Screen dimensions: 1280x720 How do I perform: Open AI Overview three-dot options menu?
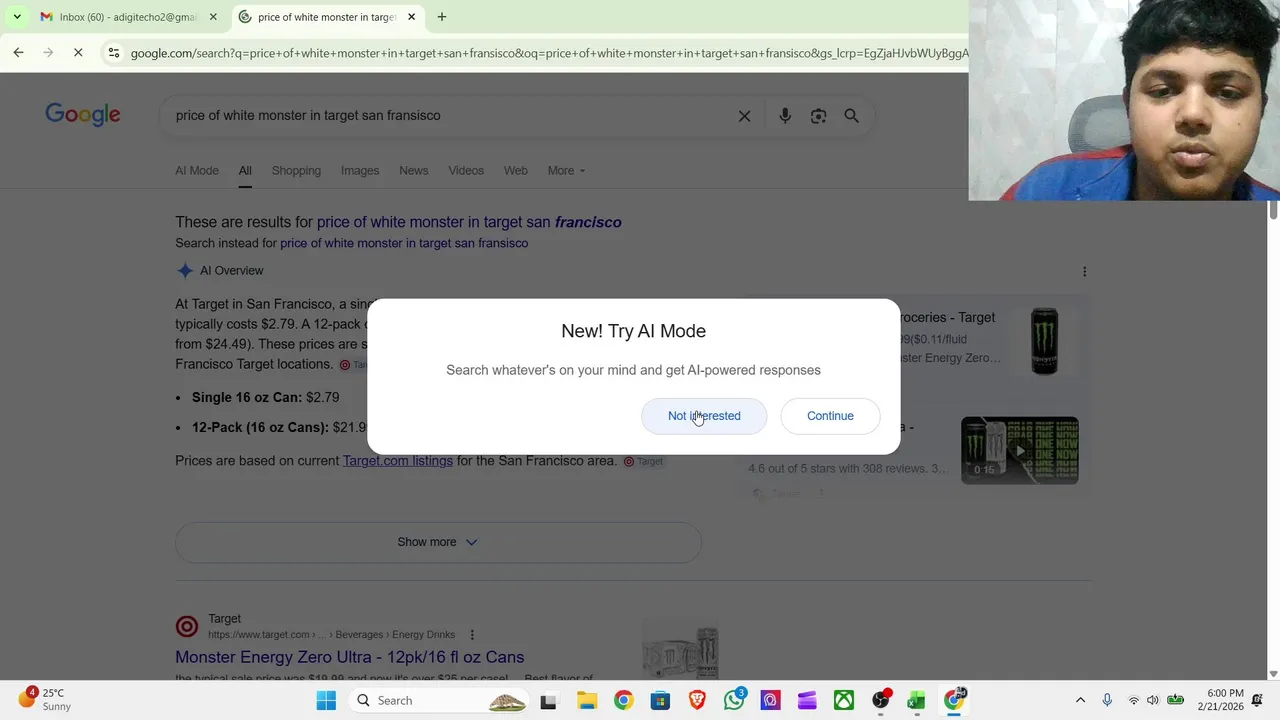(x=1084, y=271)
